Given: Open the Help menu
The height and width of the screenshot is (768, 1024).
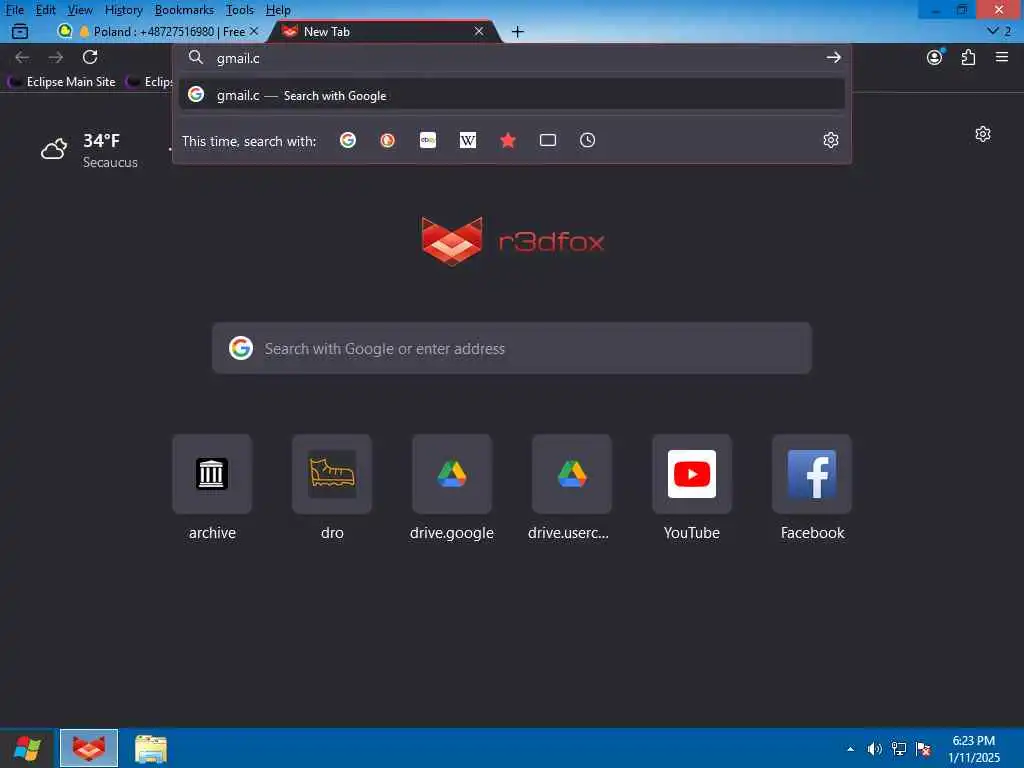Looking at the screenshot, I should 278,10.
